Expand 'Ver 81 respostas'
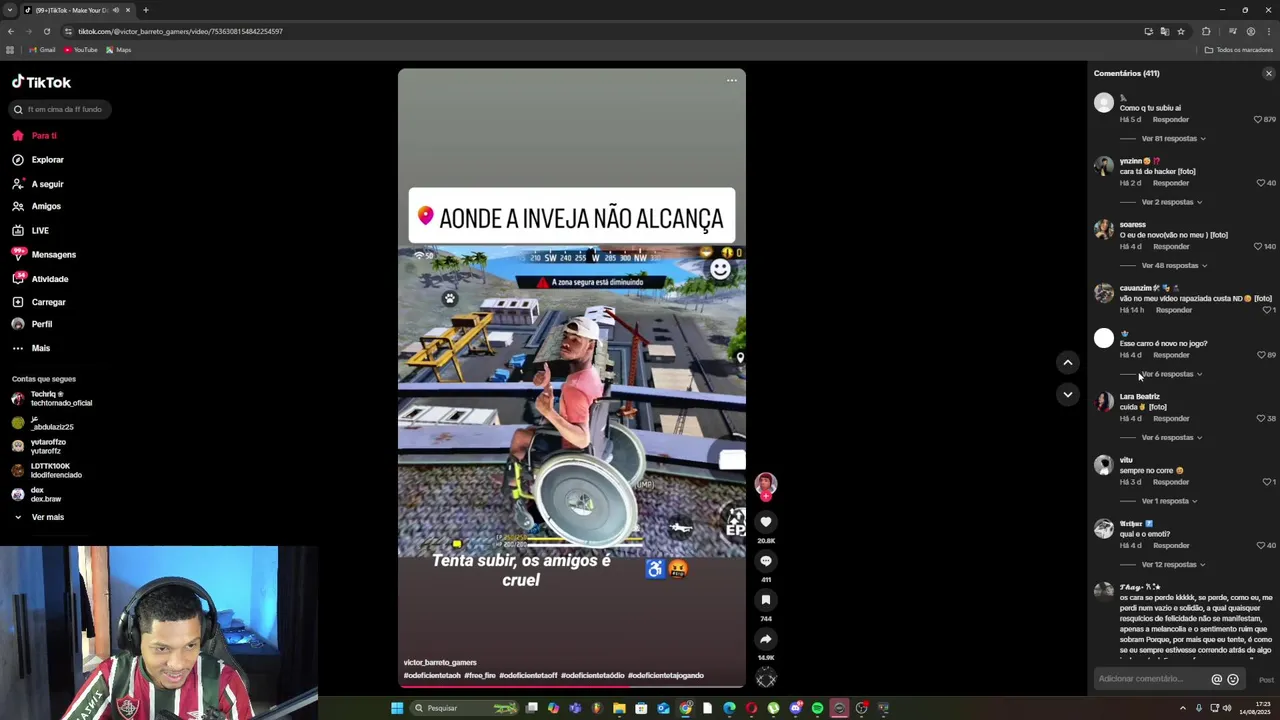 pyautogui.click(x=1173, y=139)
